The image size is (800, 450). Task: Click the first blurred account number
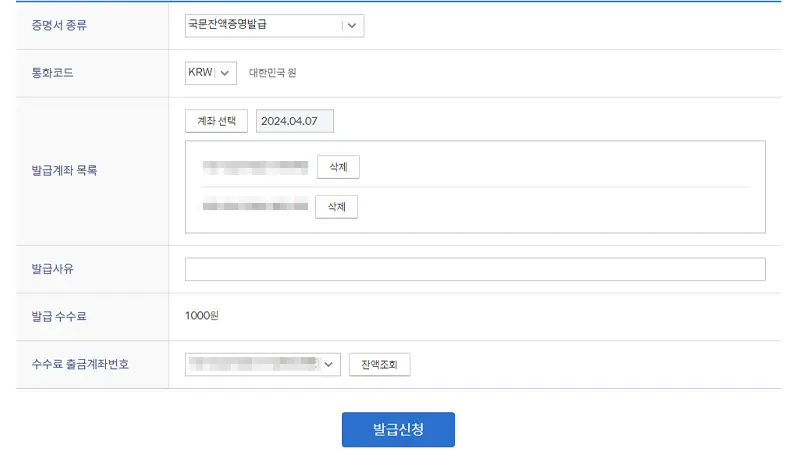(x=255, y=167)
